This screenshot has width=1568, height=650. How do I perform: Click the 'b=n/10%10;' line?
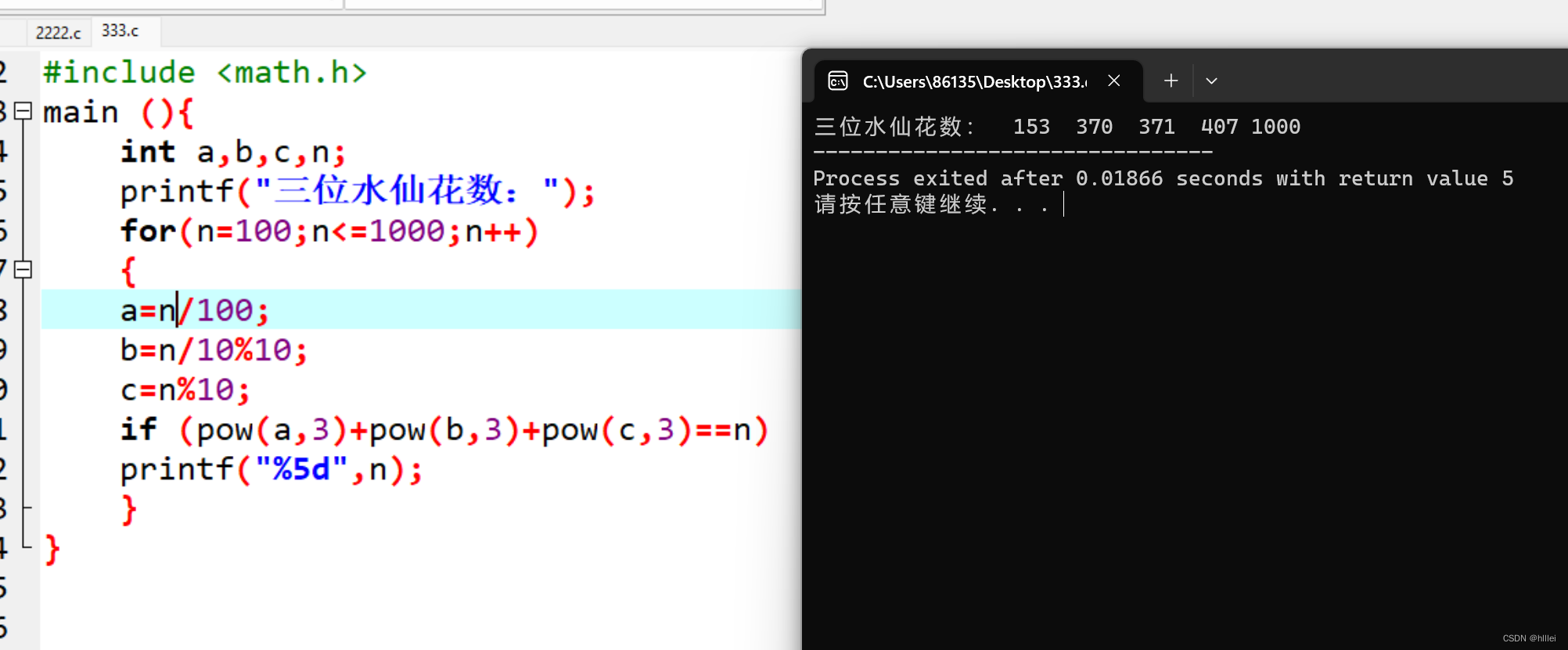point(214,350)
